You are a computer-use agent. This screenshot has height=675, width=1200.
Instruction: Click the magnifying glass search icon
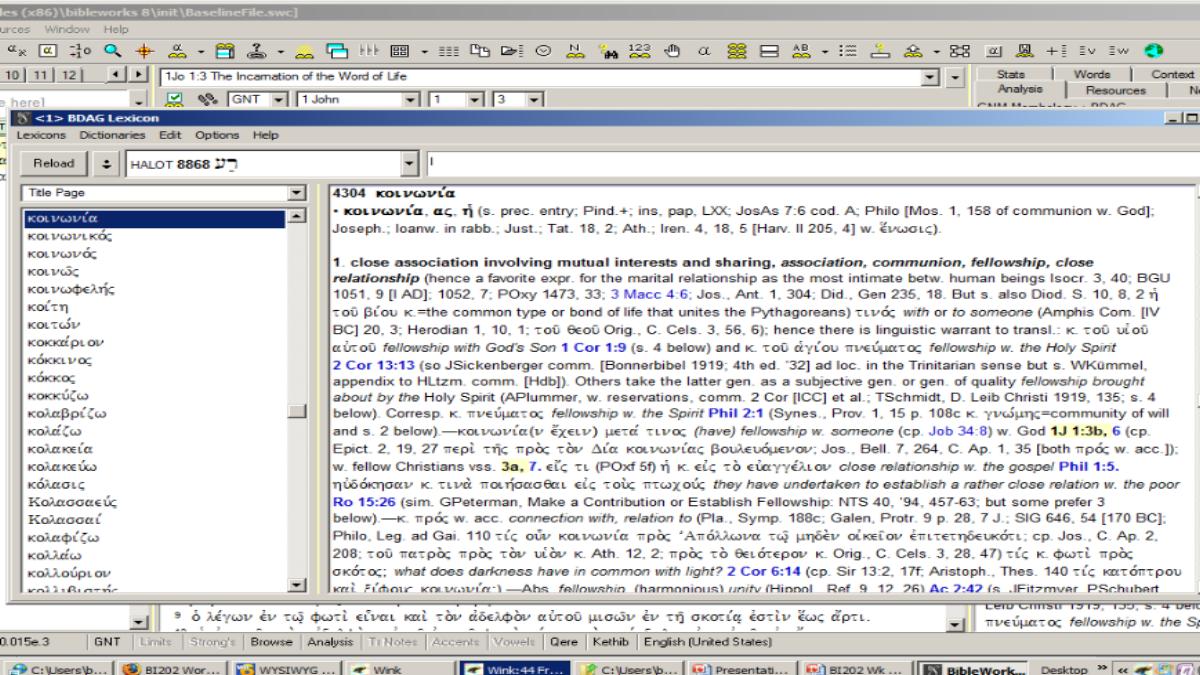pyautogui.click(x=112, y=51)
